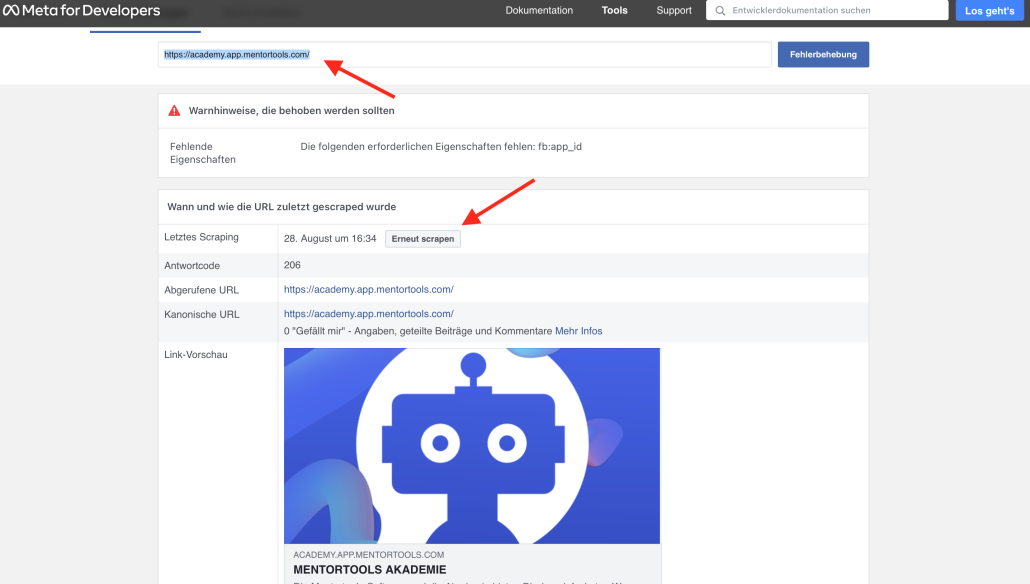The image size is (1030, 584).
Task: Click the Antwortcode value 206
Action: [x=292, y=265]
